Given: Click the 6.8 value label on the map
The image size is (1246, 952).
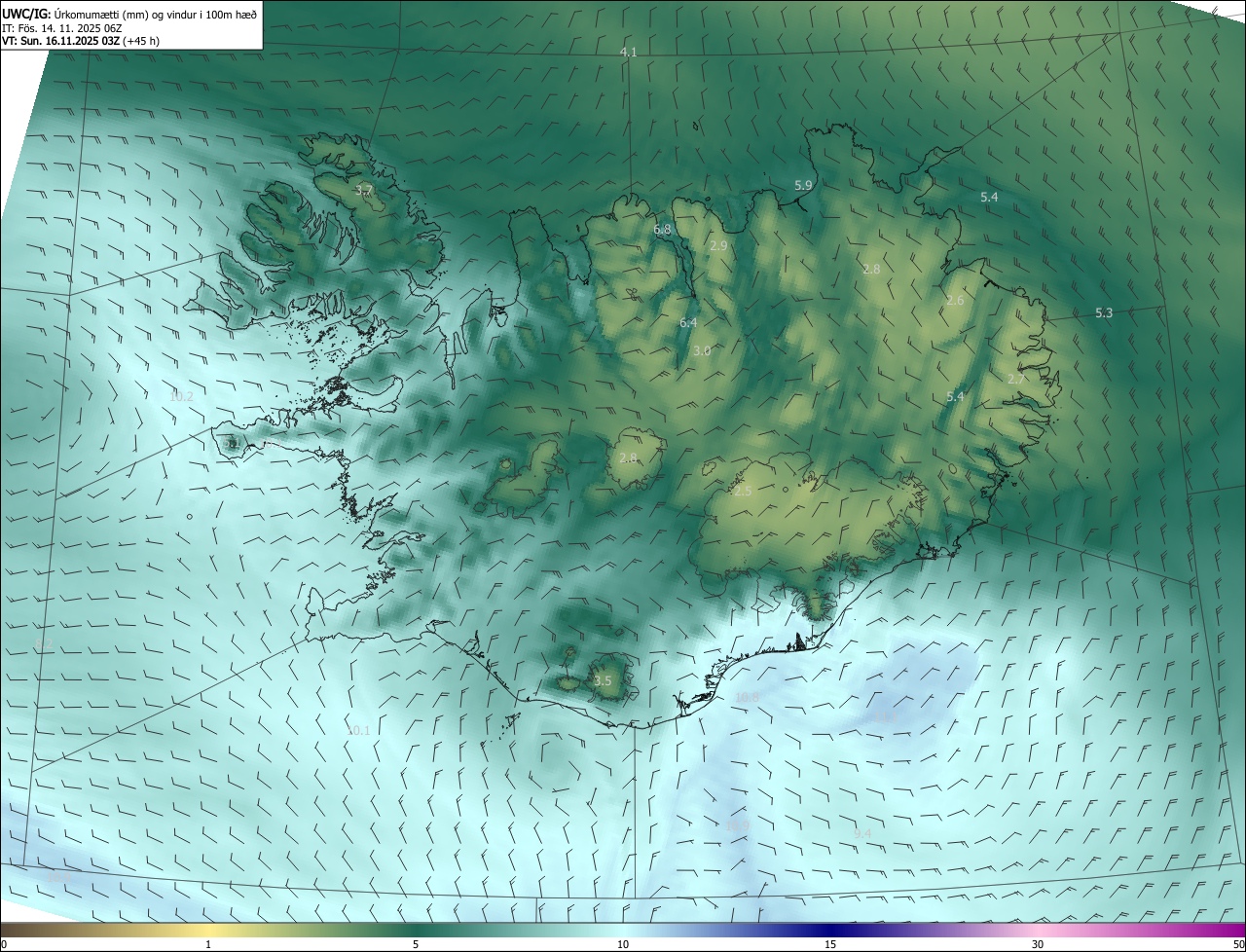Looking at the screenshot, I should tap(663, 230).
